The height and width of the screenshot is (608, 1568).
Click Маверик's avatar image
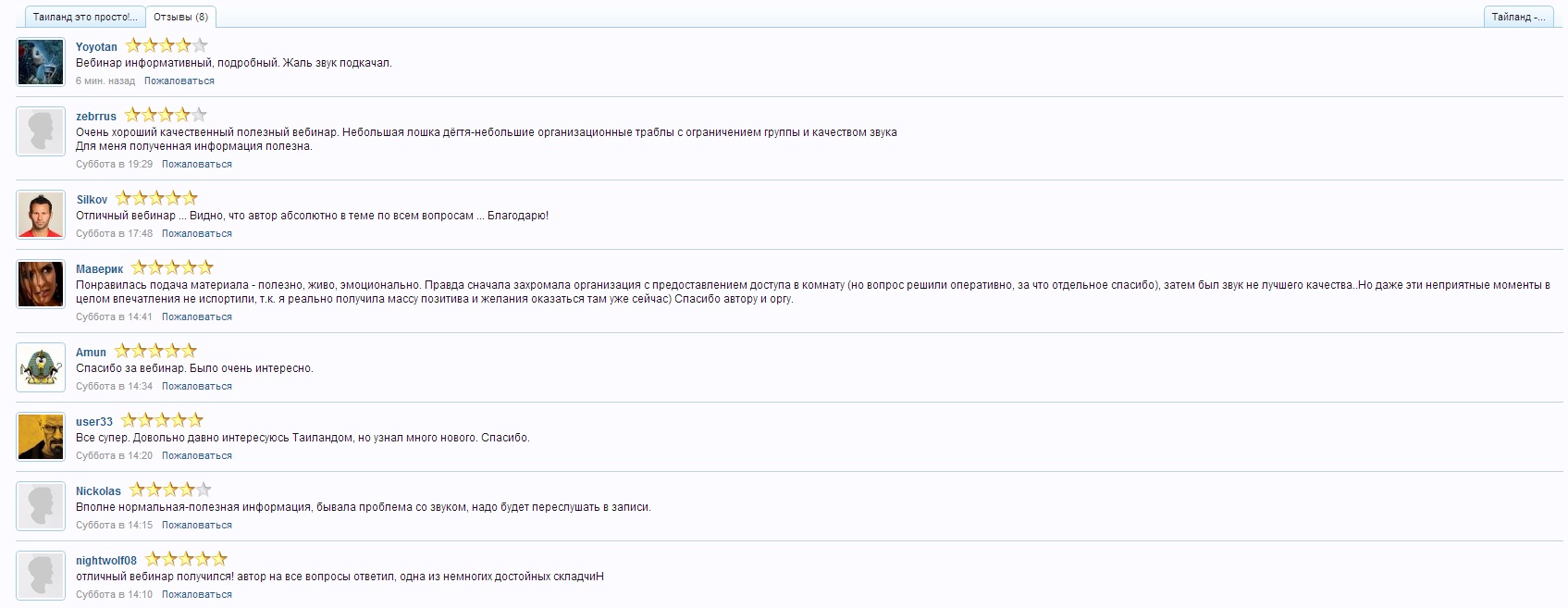[x=41, y=284]
